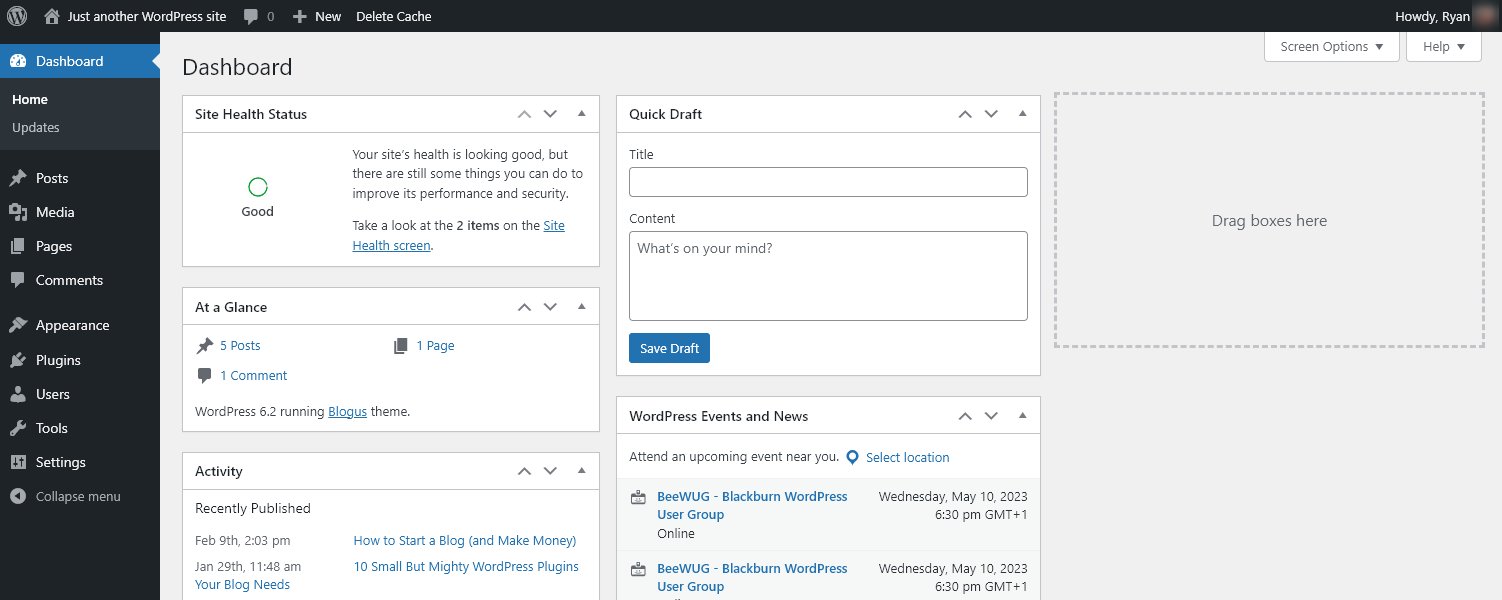Collapse the Site Health Status widget
1502x600 pixels.
pos(581,114)
